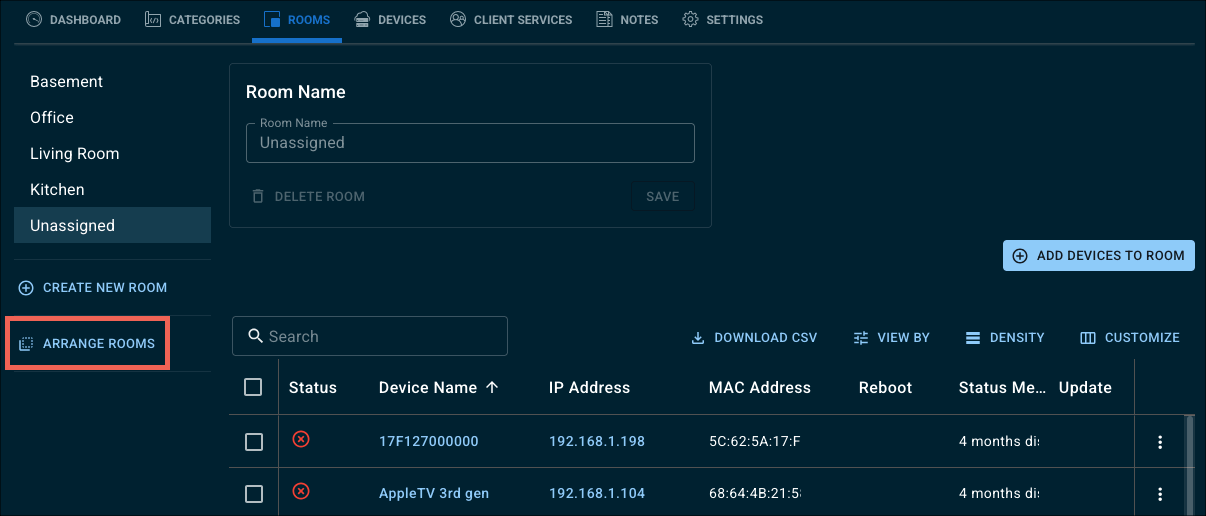Screen dimensions: 1206x516
Task: Click Add Devices to Room
Action: coord(1099,256)
